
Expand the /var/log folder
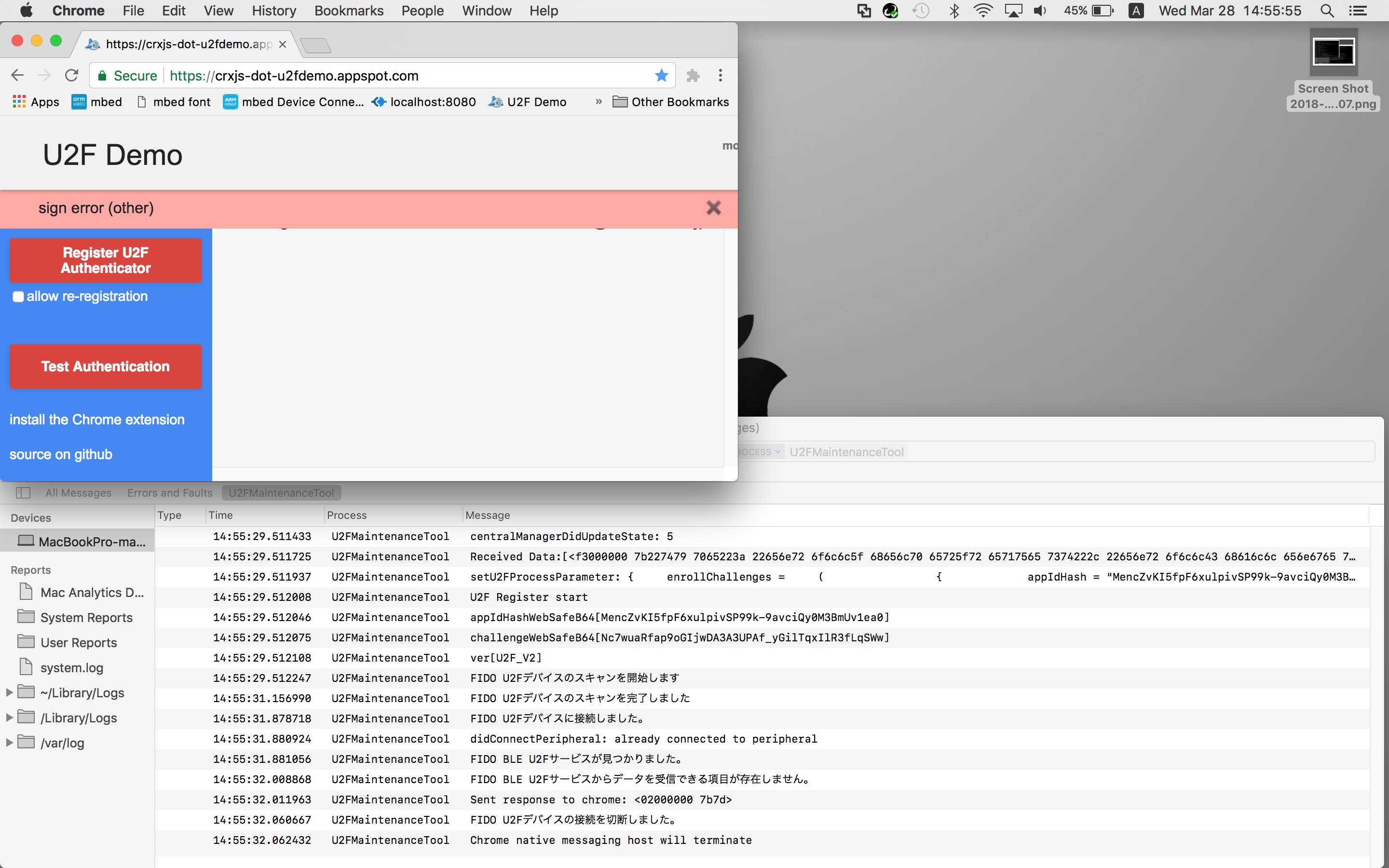[8, 742]
